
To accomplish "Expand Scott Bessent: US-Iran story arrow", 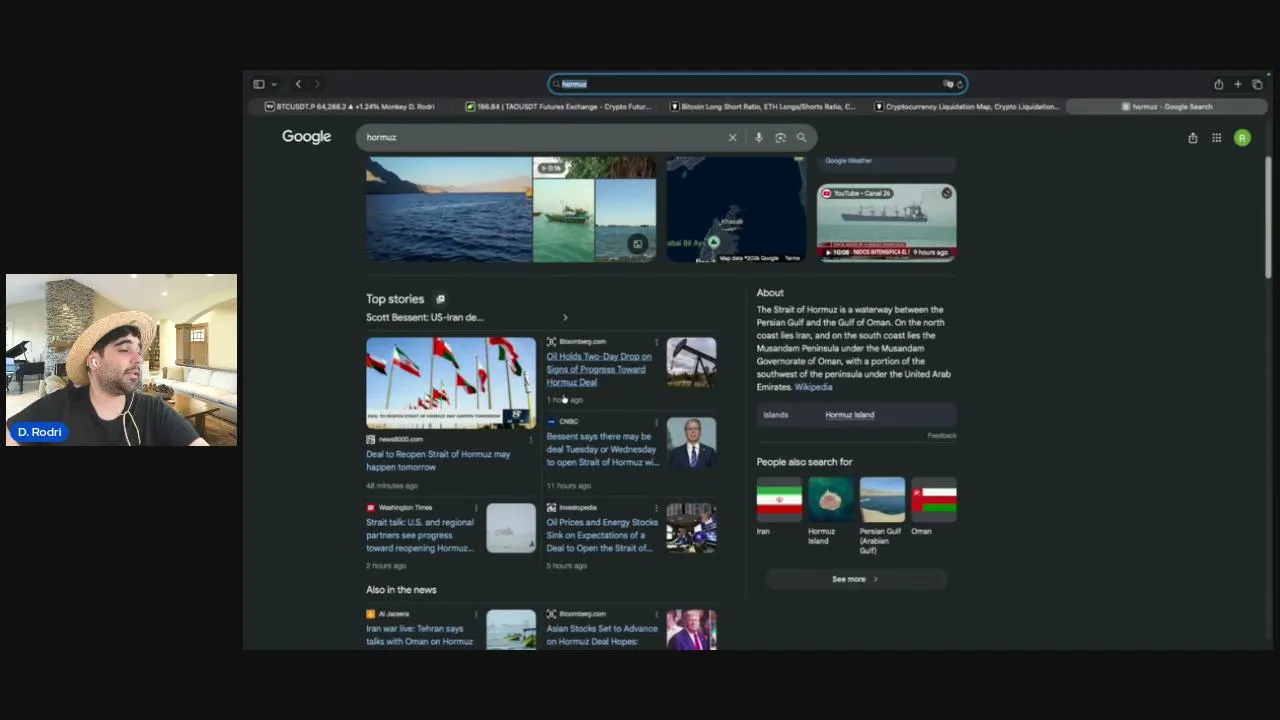I will [x=565, y=318].
